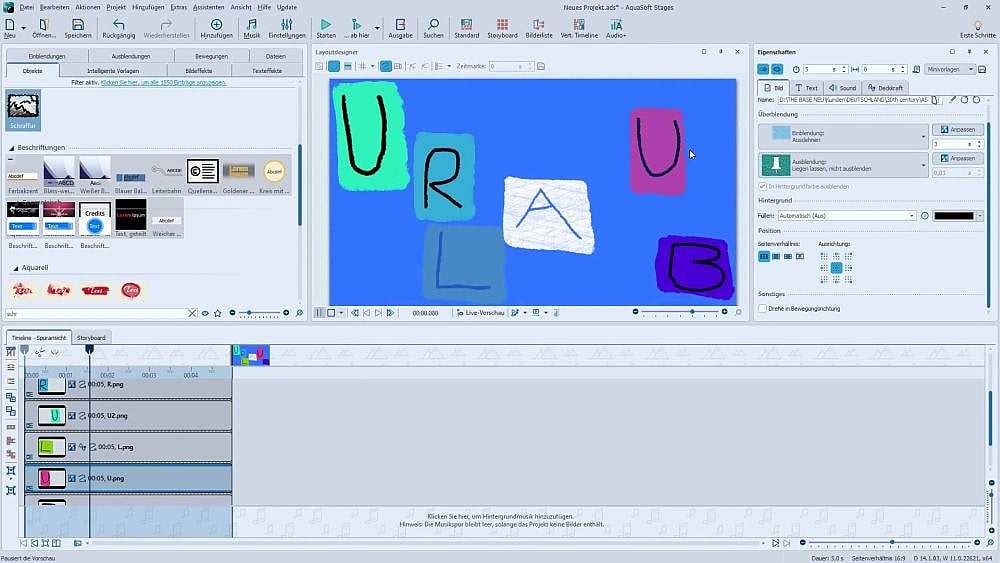Screen dimensions: 1000x563
Task: Click the Speichern save icon
Action: pyautogui.click(x=78, y=24)
